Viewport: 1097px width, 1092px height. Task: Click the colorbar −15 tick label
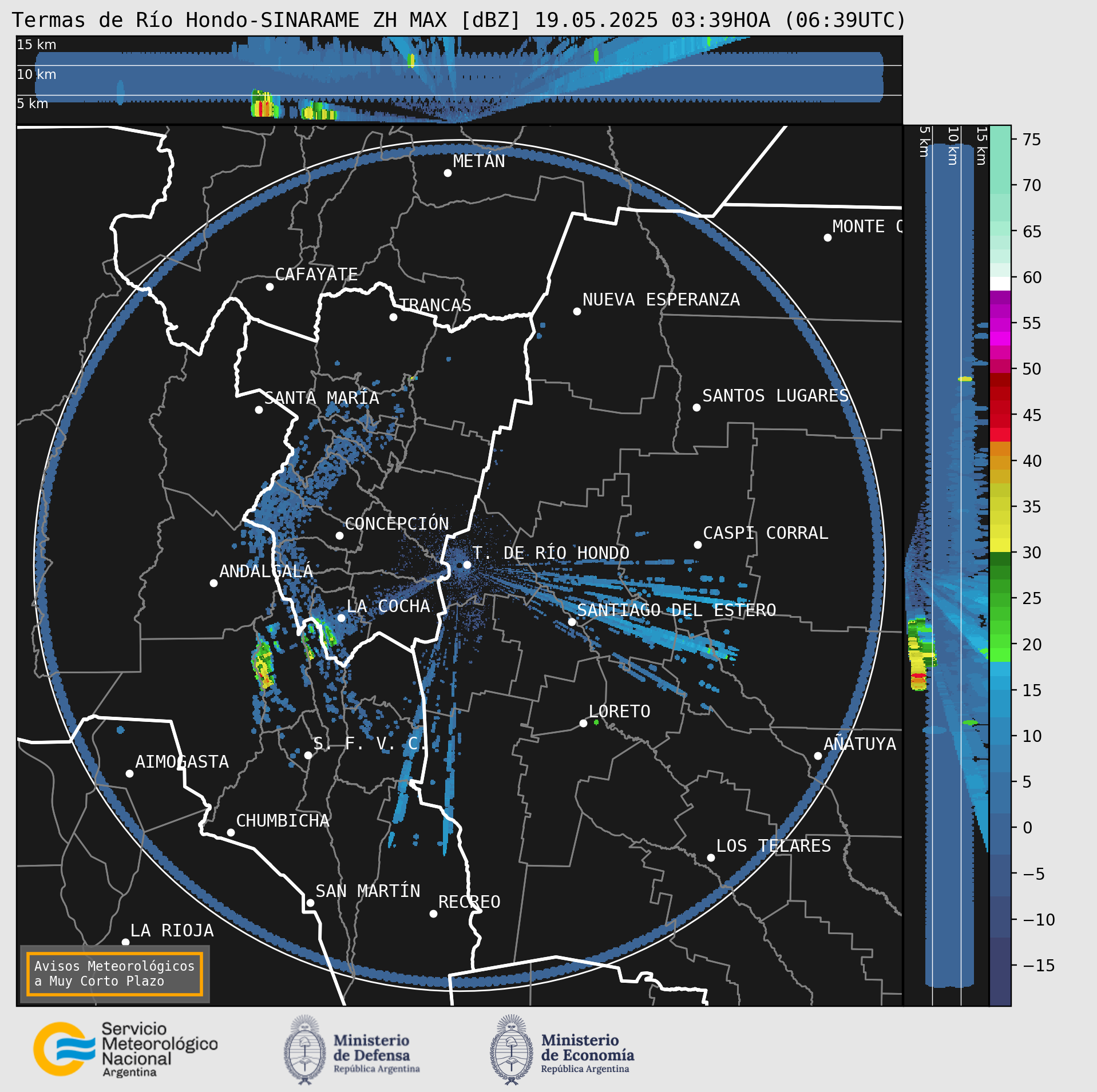[1039, 966]
